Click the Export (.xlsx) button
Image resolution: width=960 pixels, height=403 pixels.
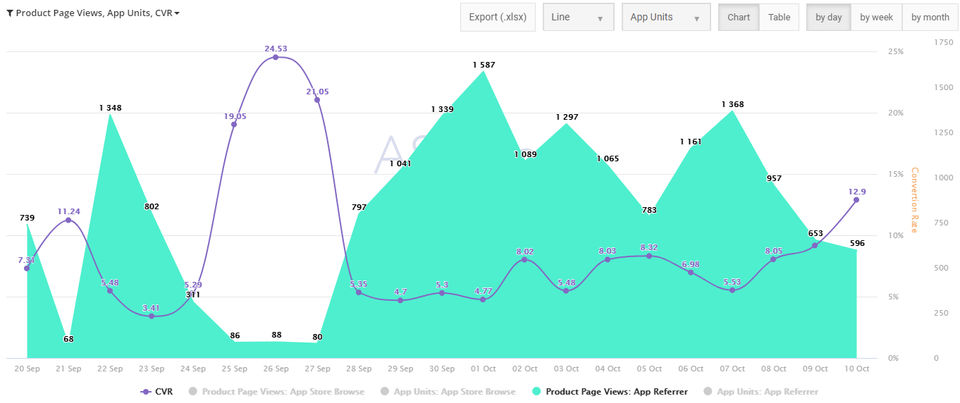click(498, 18)
